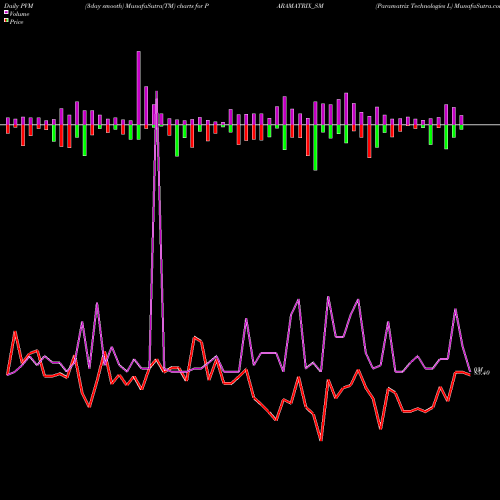Click the green-red Price legend swatch
500x500 pixels.
[6, 21]
